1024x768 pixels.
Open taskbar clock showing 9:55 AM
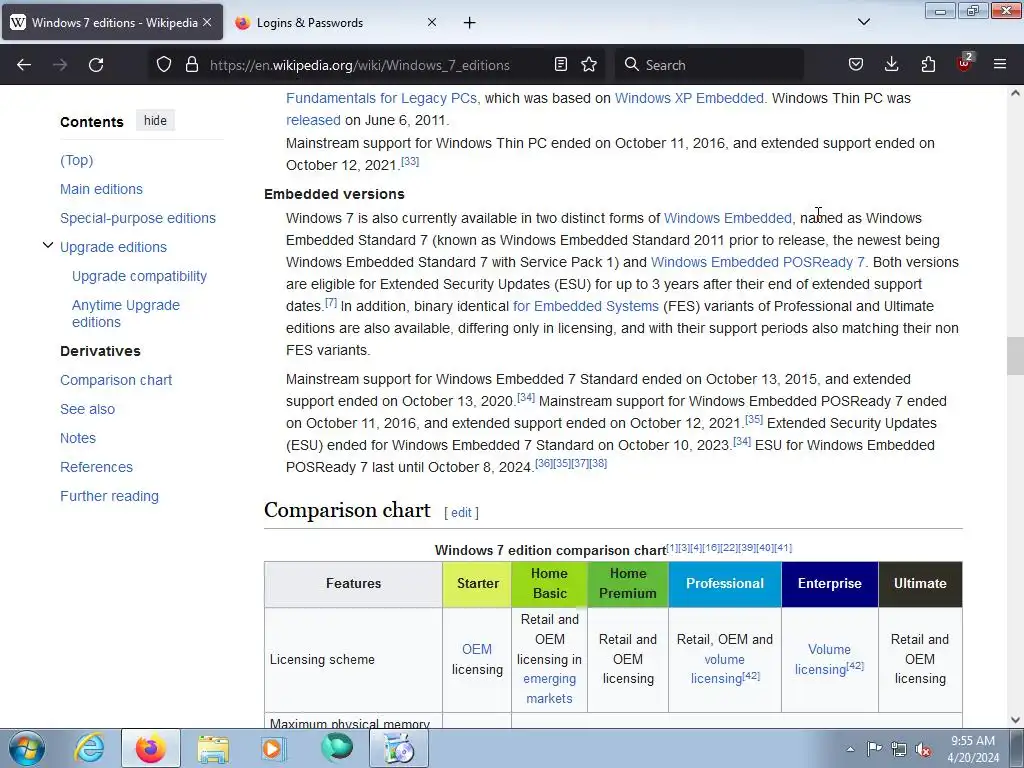[x=973, y=749]
